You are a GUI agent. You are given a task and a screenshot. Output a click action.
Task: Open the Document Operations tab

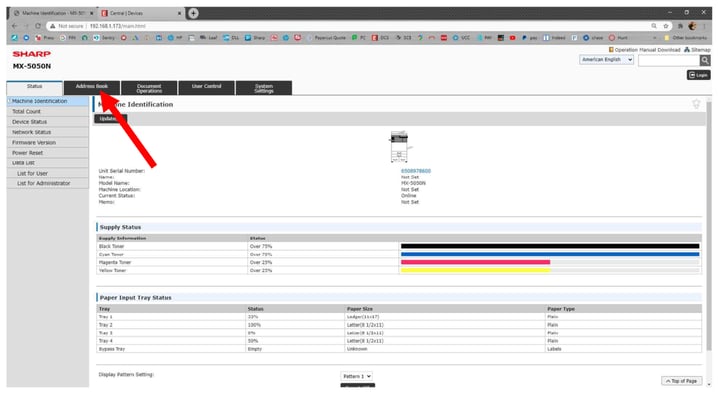pyautogui.click(x=149, y=87)
